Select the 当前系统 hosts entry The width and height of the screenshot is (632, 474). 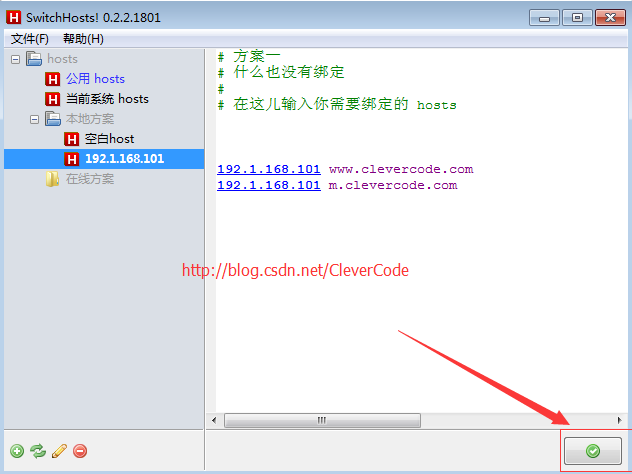(107, 99)
